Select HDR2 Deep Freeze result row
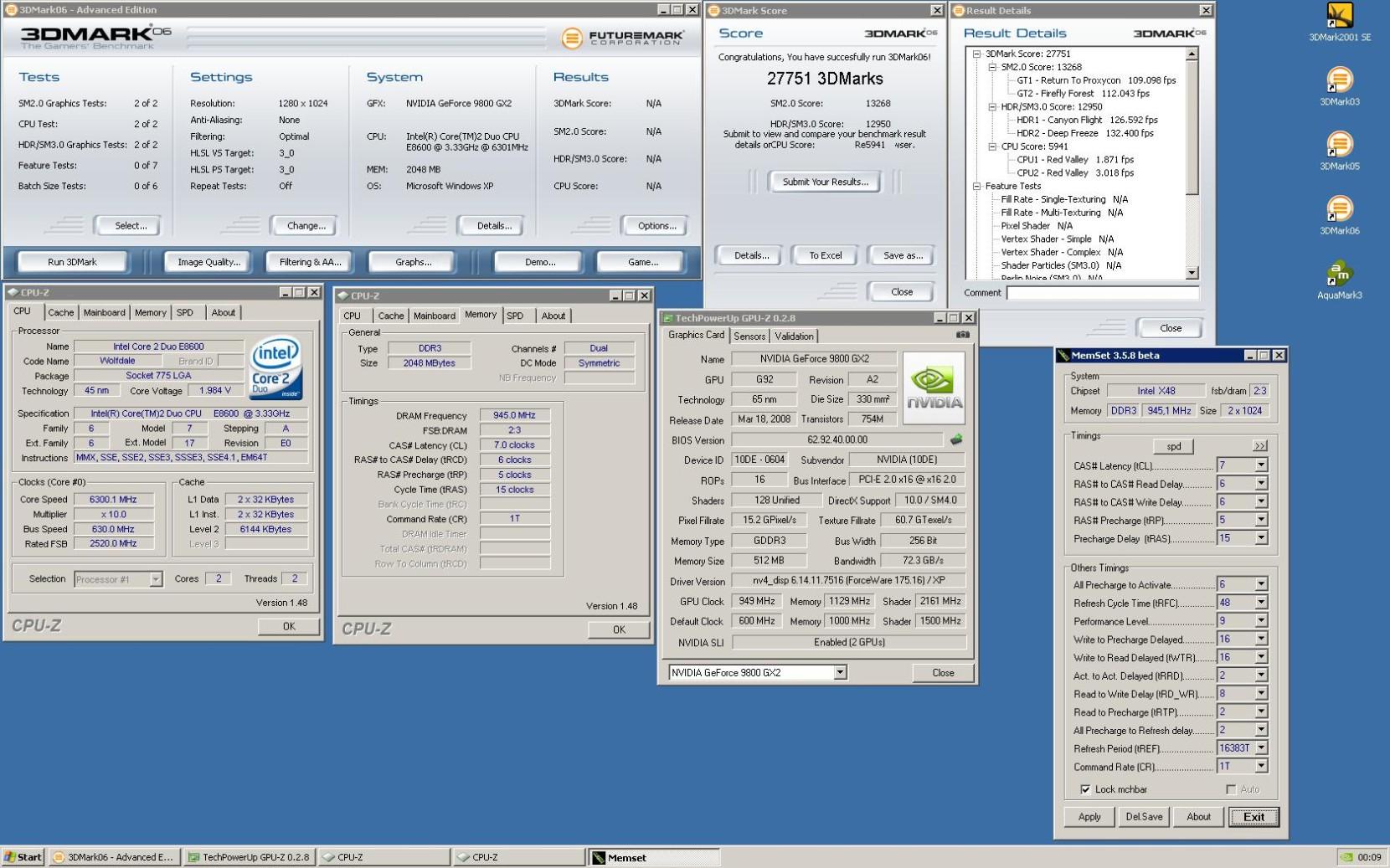 coord(1084,133)
